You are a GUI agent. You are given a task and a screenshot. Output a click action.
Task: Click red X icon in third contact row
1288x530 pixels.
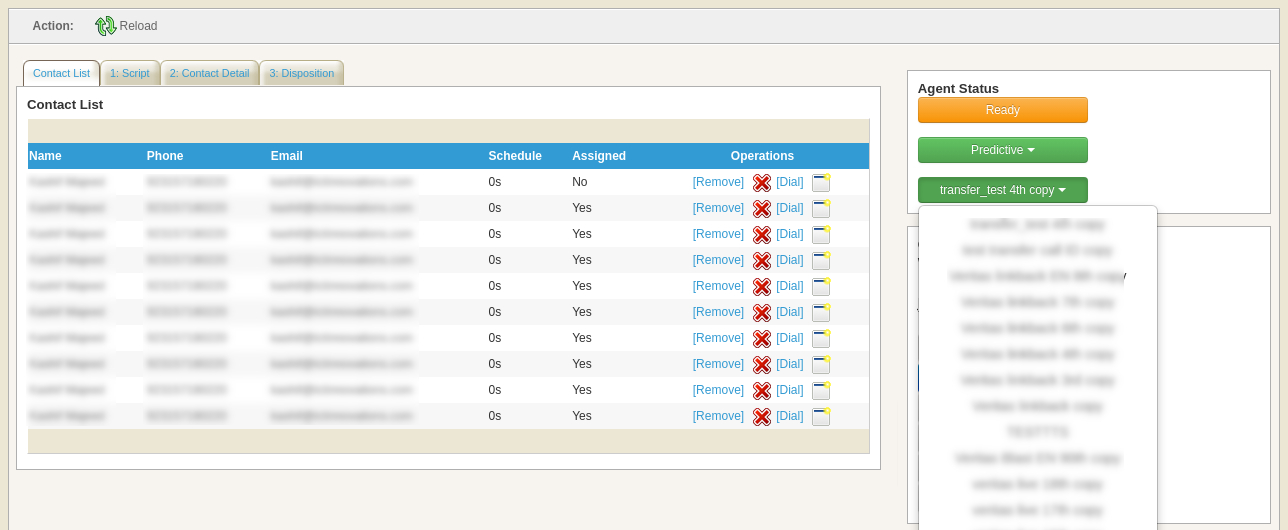tap(761, 234)
